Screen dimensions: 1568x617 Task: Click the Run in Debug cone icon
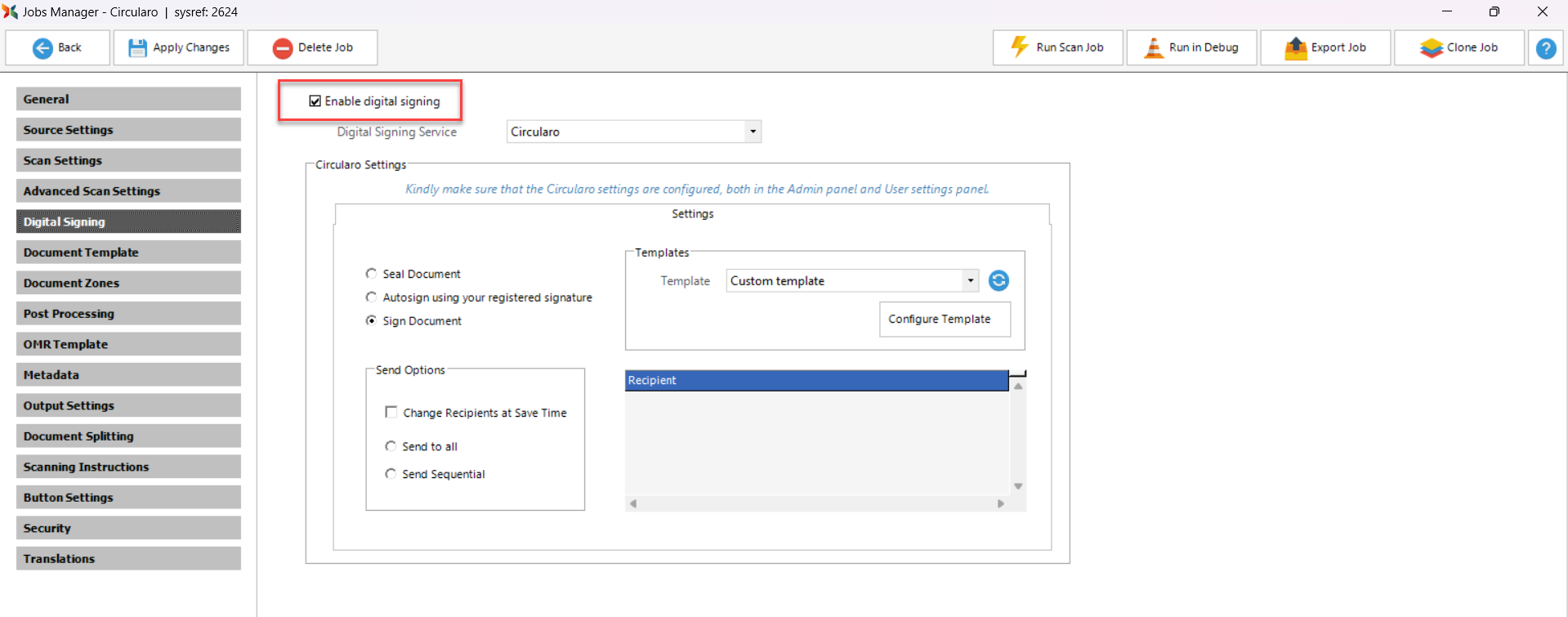pos(1153,47)
